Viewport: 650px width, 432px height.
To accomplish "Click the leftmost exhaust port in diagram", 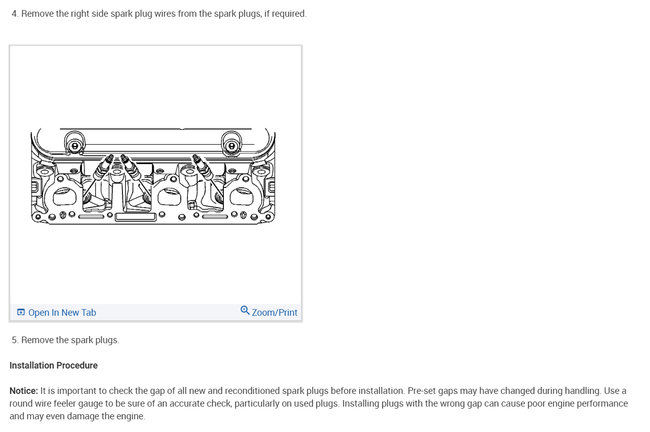I will click(x=65, y=196).
